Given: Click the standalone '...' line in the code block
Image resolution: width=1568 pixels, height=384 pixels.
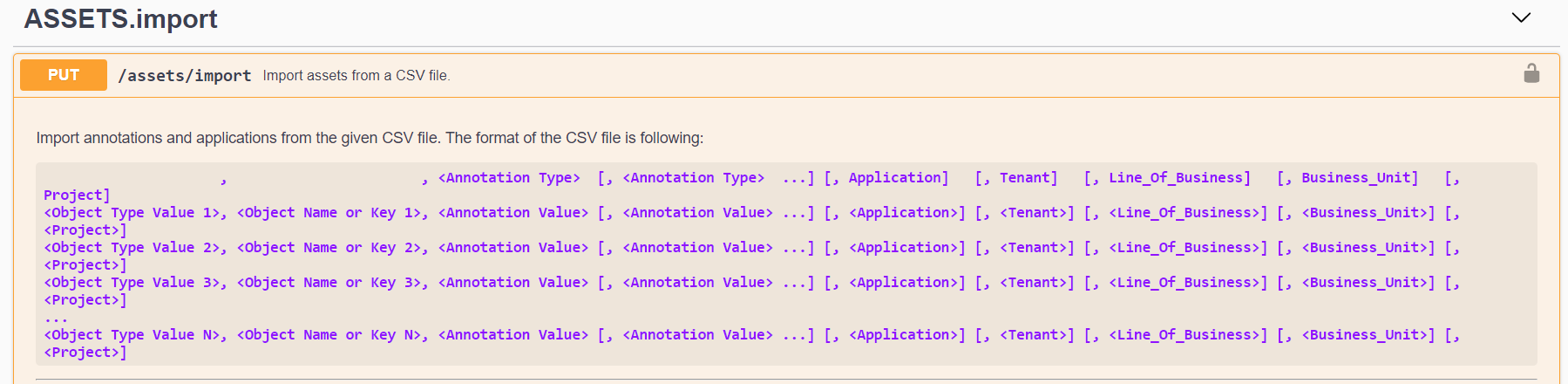Looking at the screenshot, I should (x=56, y=318).
